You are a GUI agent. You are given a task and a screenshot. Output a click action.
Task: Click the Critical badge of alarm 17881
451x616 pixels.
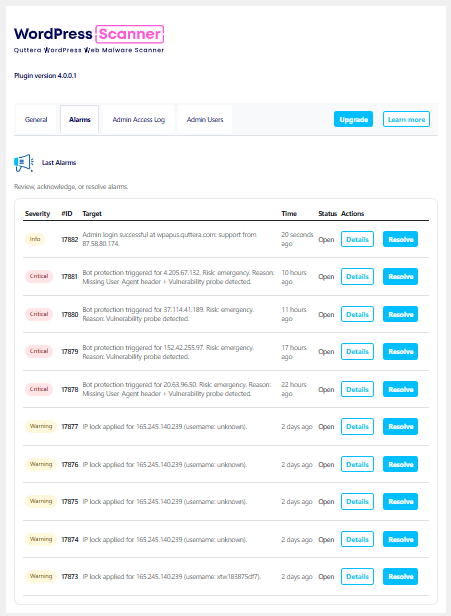39,276
